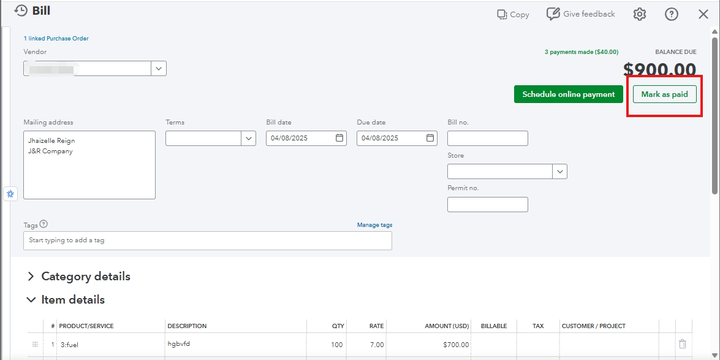720x360 pixels.
Task: Click the Permit no. input field
Action: coord(488,204)
